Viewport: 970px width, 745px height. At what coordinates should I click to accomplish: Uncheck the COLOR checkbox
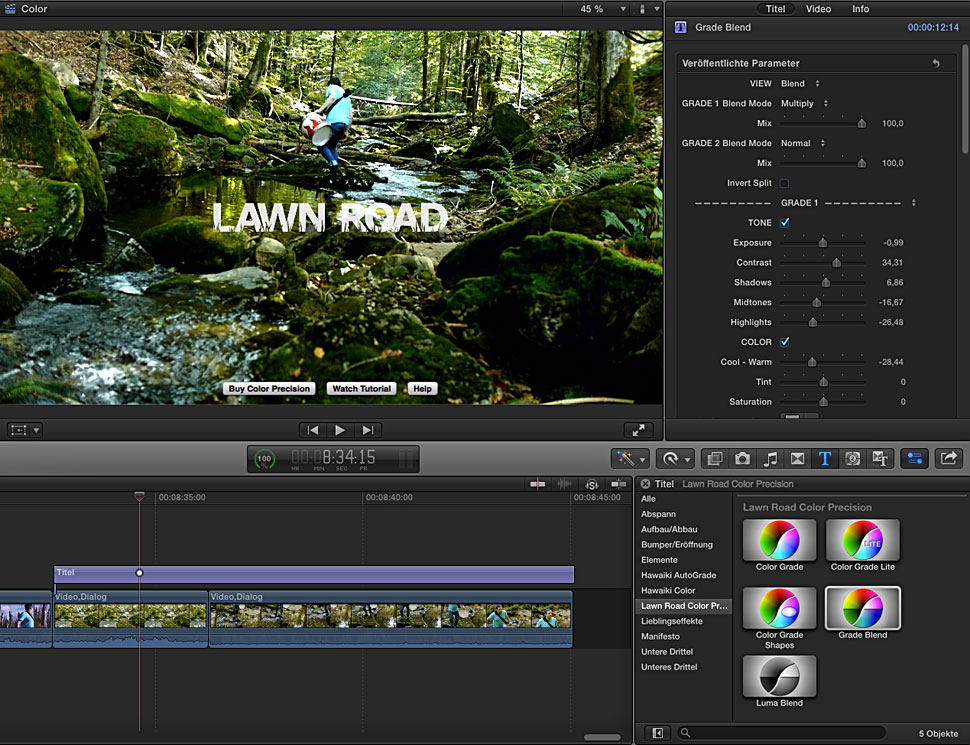[784, 342]
